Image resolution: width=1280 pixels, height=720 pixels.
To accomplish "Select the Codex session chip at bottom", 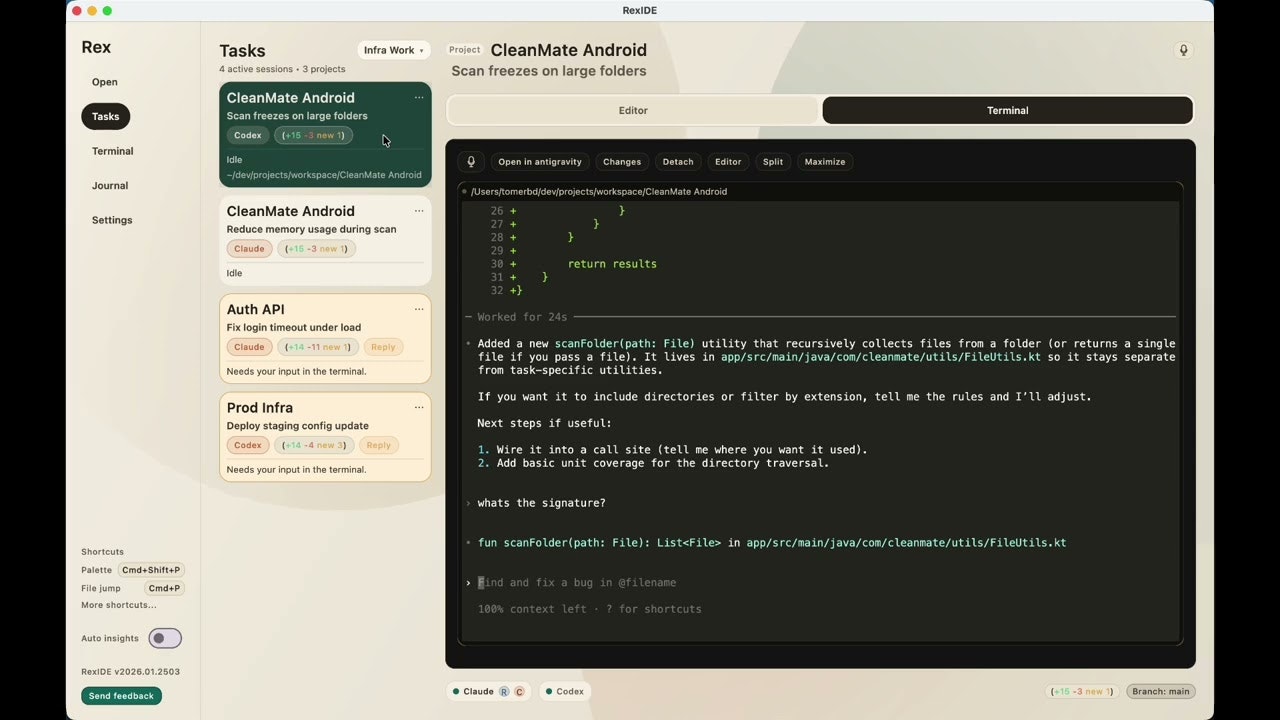I will pyautogui.click(x=565, y=691).
